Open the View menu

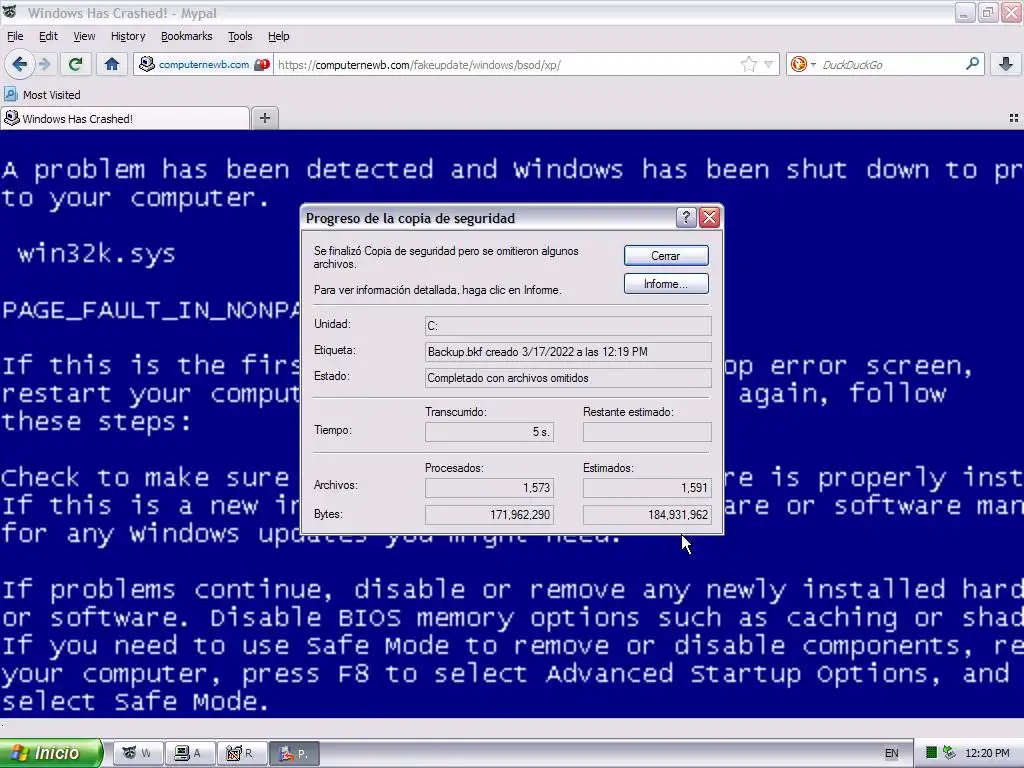click(x=84, y=36)
